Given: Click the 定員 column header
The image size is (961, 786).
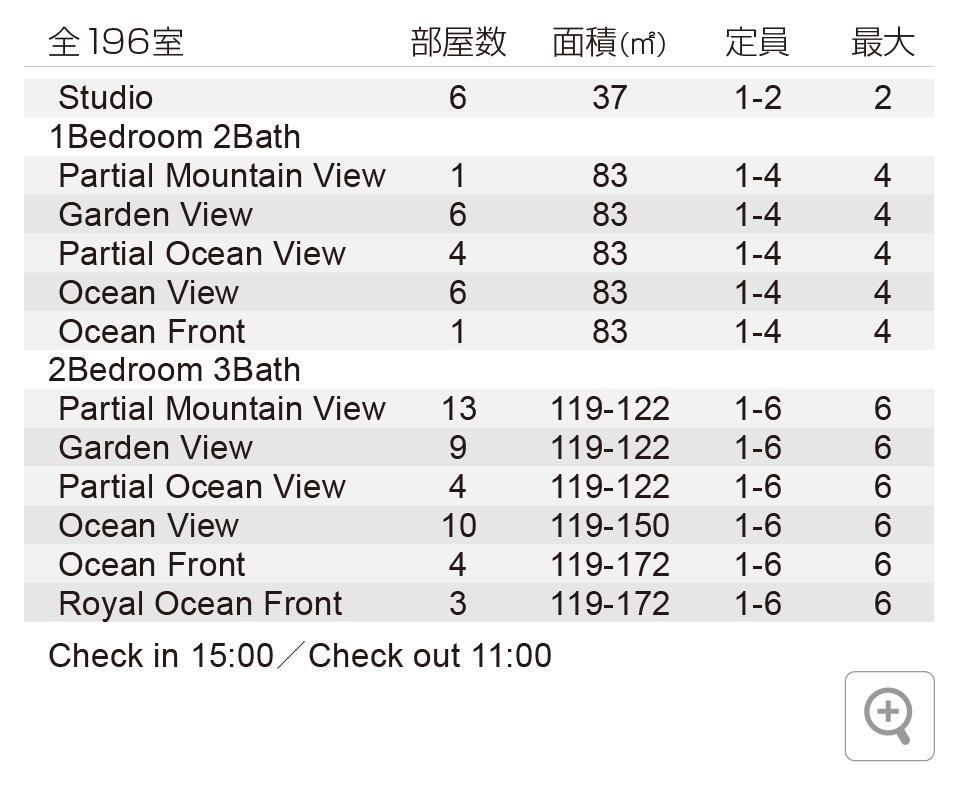Looking at the screenshot, I should click(757, 43).
